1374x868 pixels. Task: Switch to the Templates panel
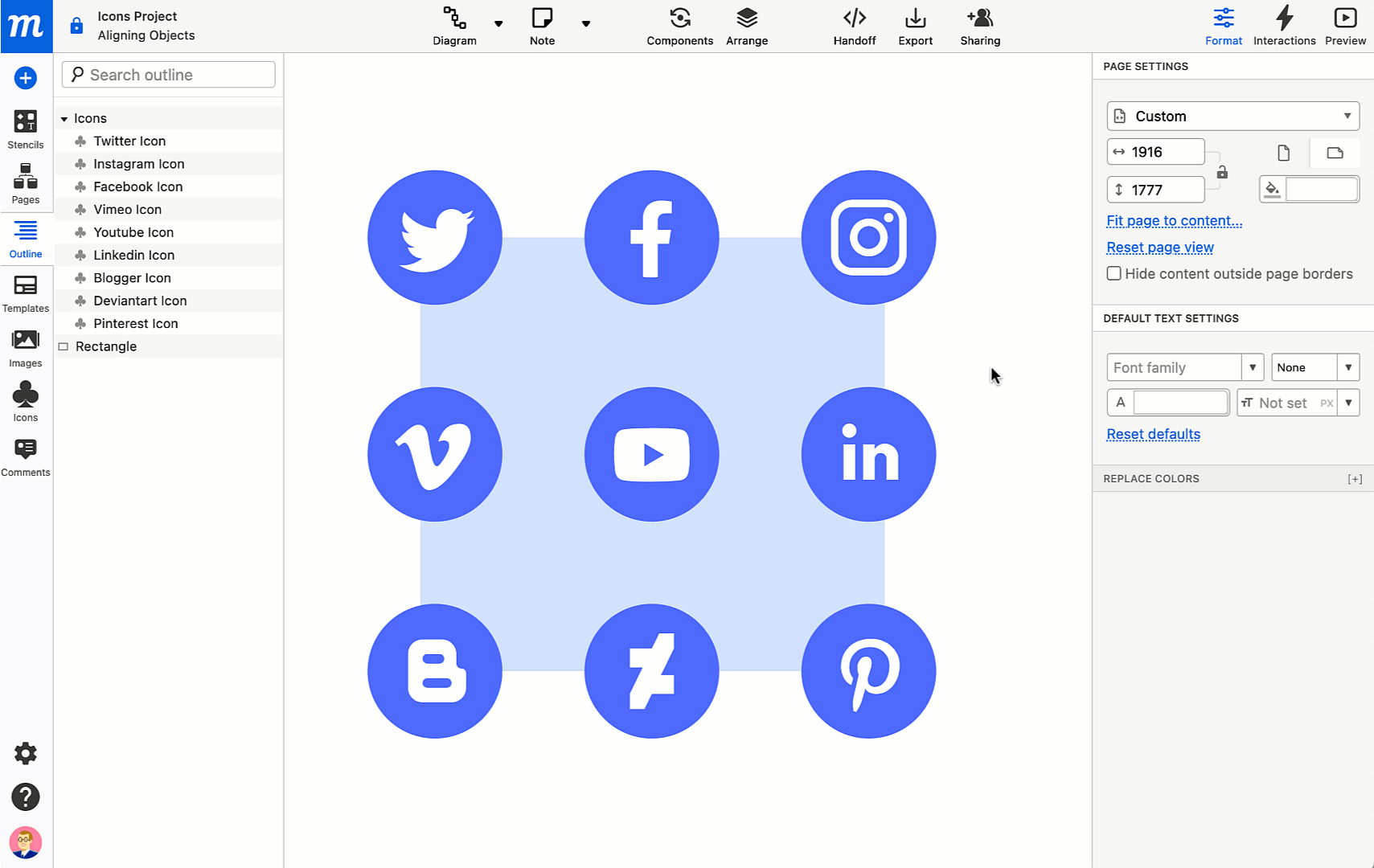click(x=26, y=293)
